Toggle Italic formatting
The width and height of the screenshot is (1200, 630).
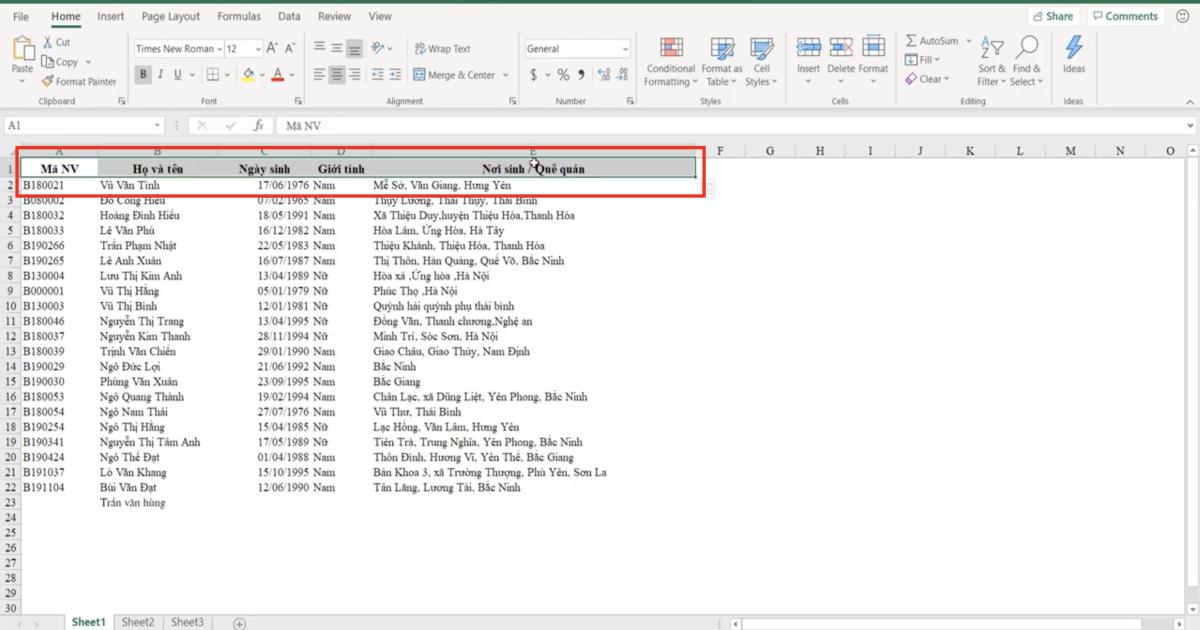160,75
